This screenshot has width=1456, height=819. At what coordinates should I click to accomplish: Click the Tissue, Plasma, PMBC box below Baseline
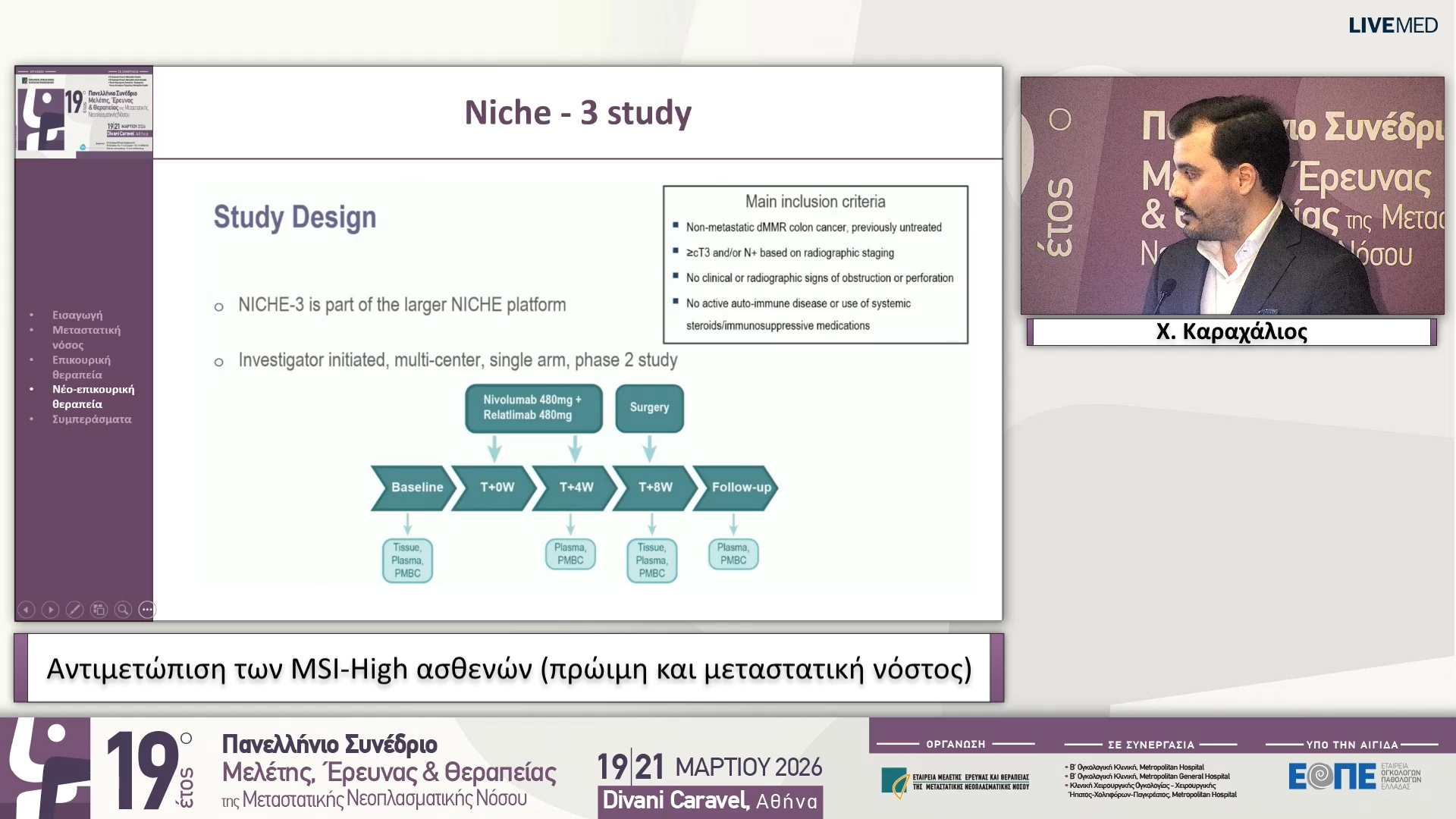pos(407,560)
